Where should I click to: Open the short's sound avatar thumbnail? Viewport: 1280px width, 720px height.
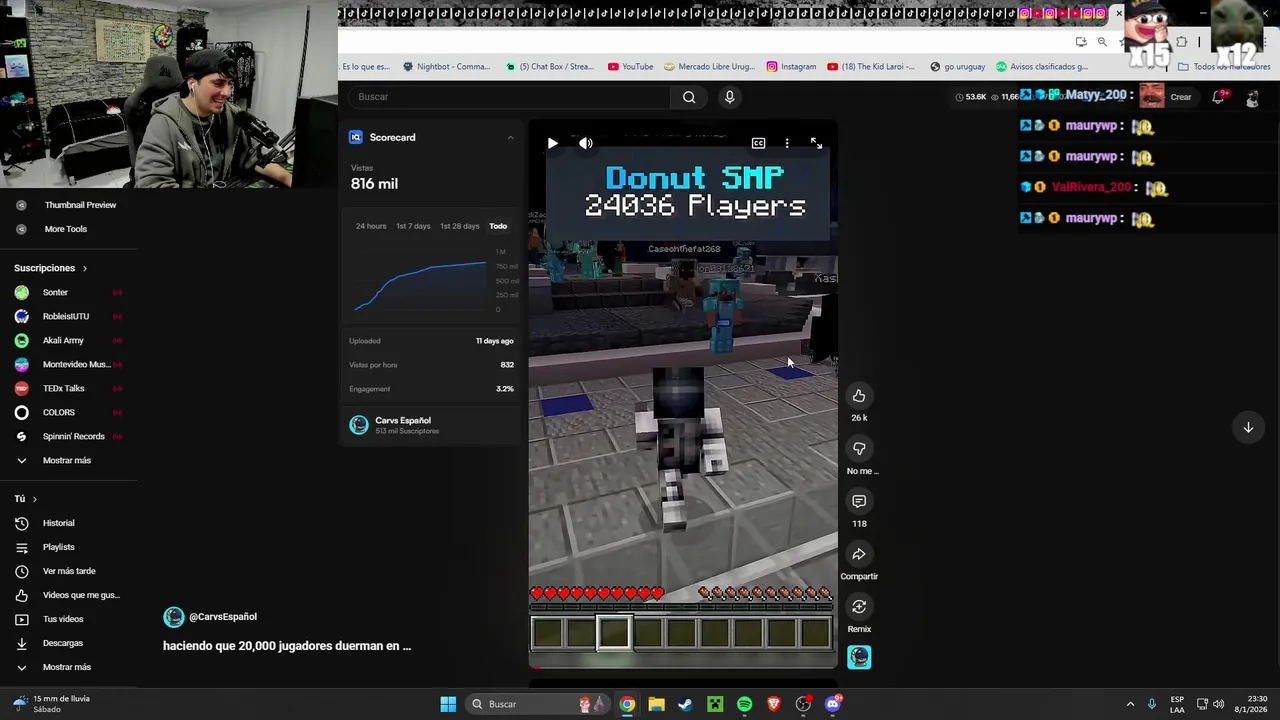click(x=859, y=657)
